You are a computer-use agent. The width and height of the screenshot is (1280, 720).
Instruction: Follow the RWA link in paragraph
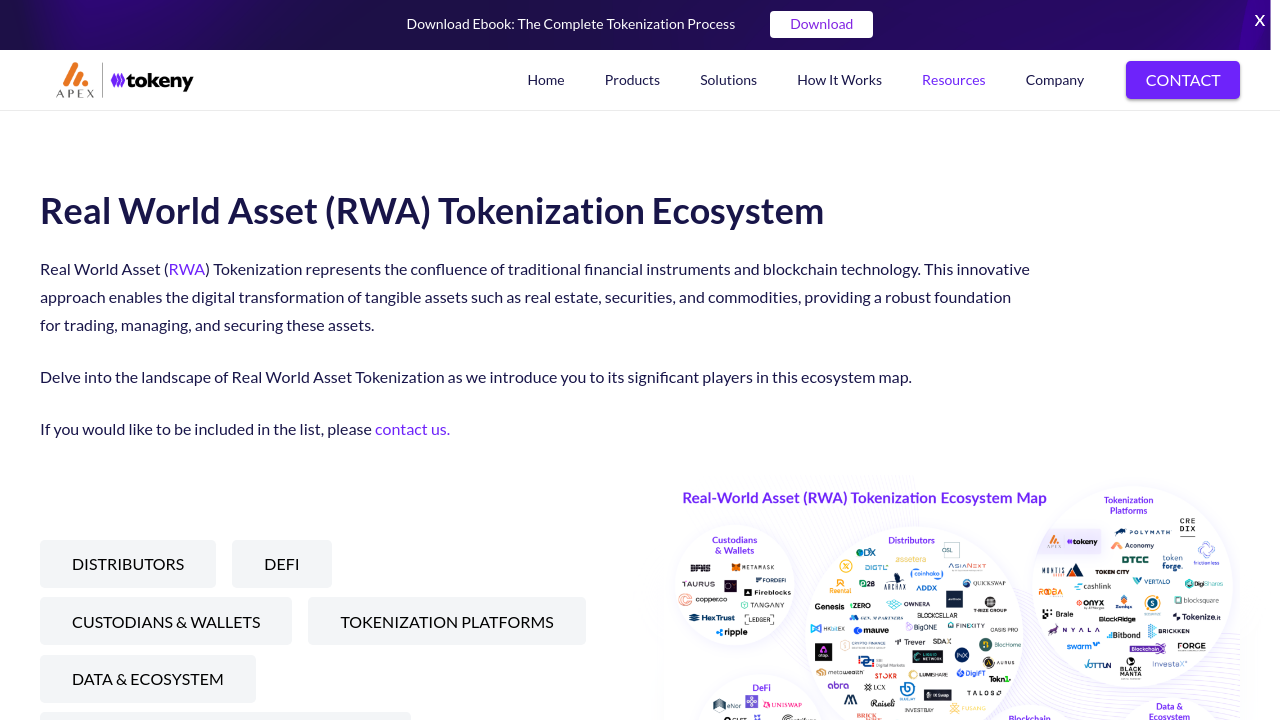(x=187, y=269)
